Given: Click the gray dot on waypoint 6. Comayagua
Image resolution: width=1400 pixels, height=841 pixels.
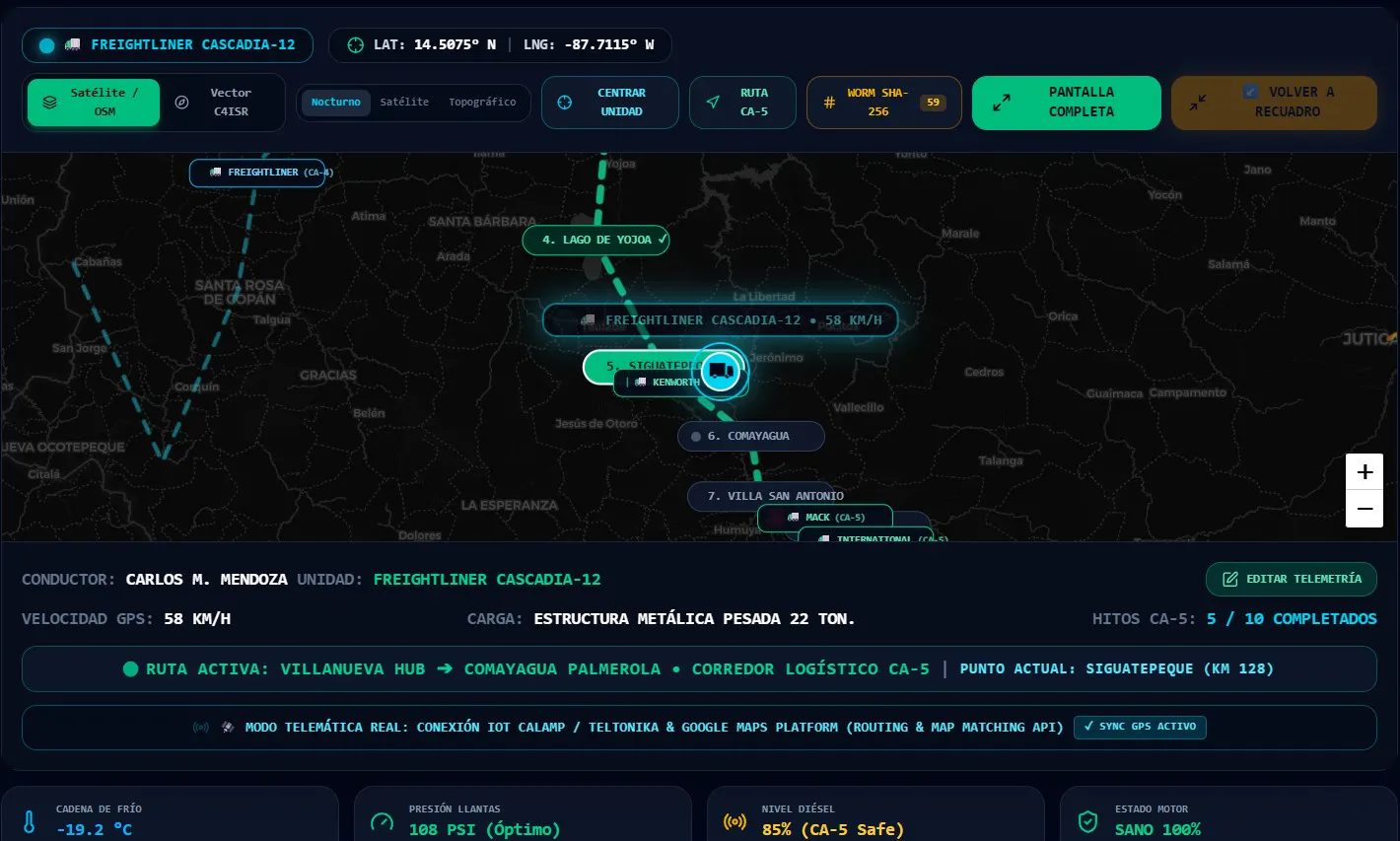Looking at the screenshot, I should (696, 437).
